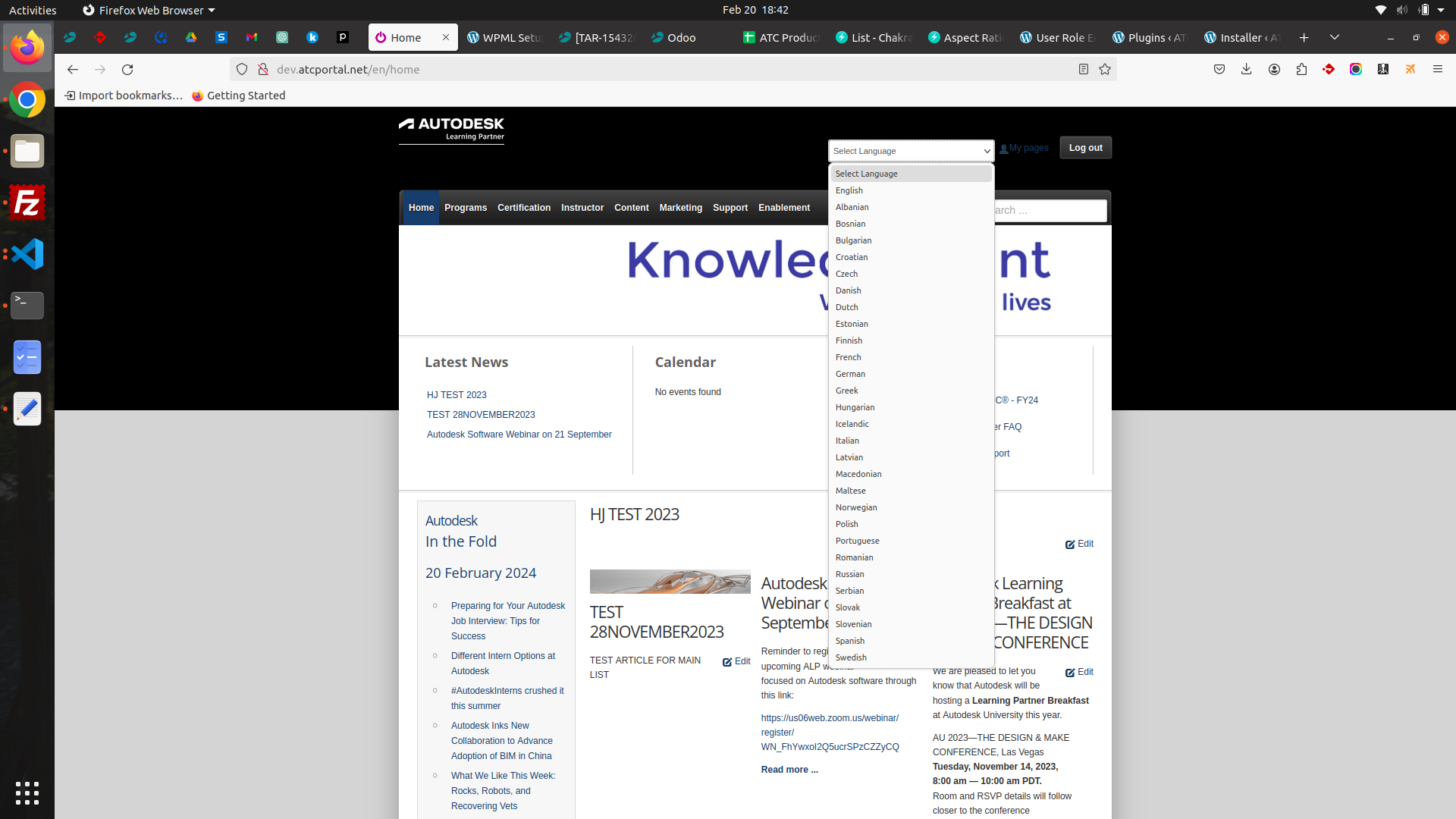The image size is (1456, 819).
Task: Open Firefox downloads panel
Action: tap(1246, 69)
